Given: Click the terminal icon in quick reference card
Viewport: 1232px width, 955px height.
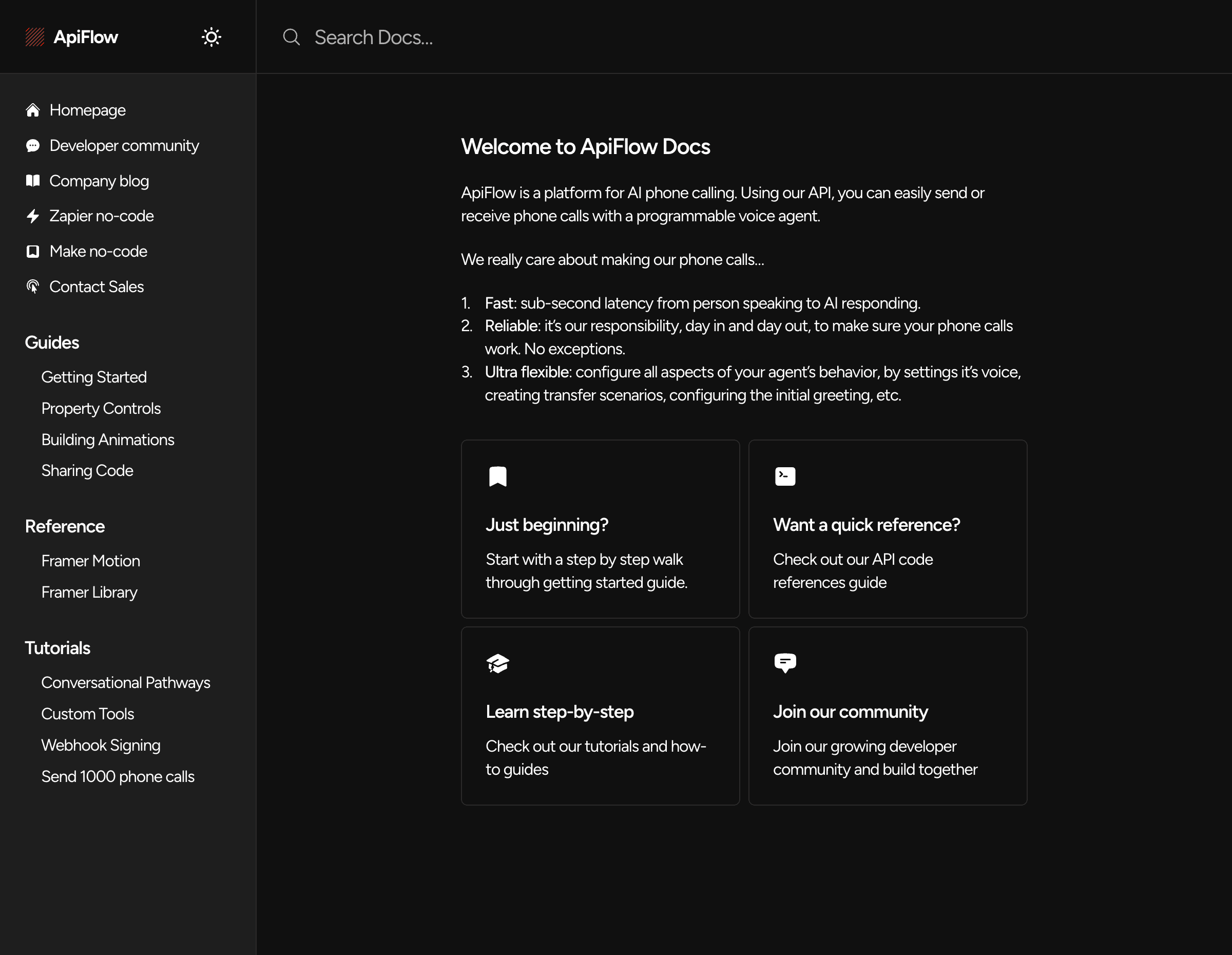Looking at the screenshot, I should click(785, 476).
